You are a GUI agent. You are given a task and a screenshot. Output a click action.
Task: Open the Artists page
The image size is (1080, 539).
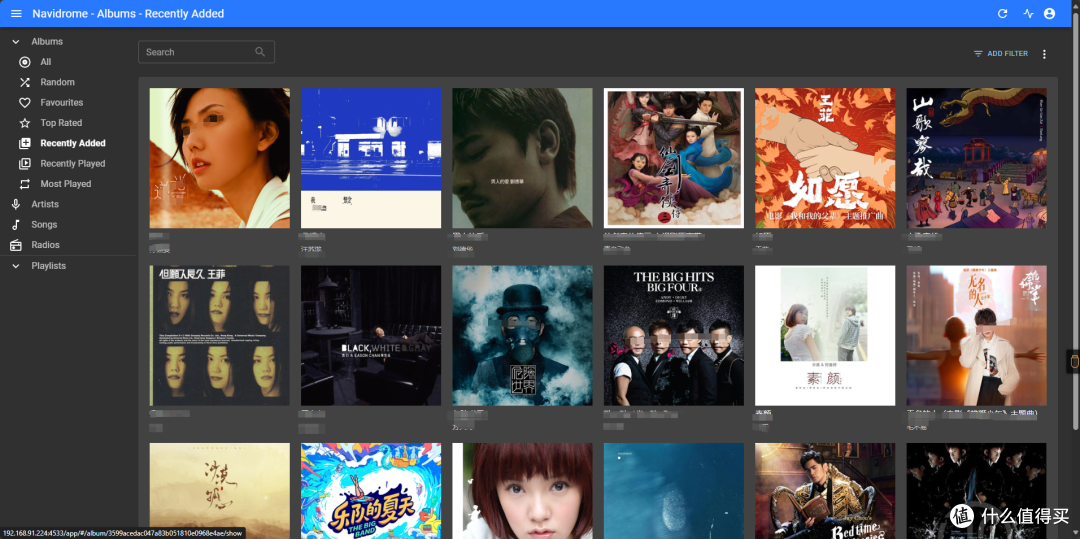pyautogui.click(x=45, y=204)
